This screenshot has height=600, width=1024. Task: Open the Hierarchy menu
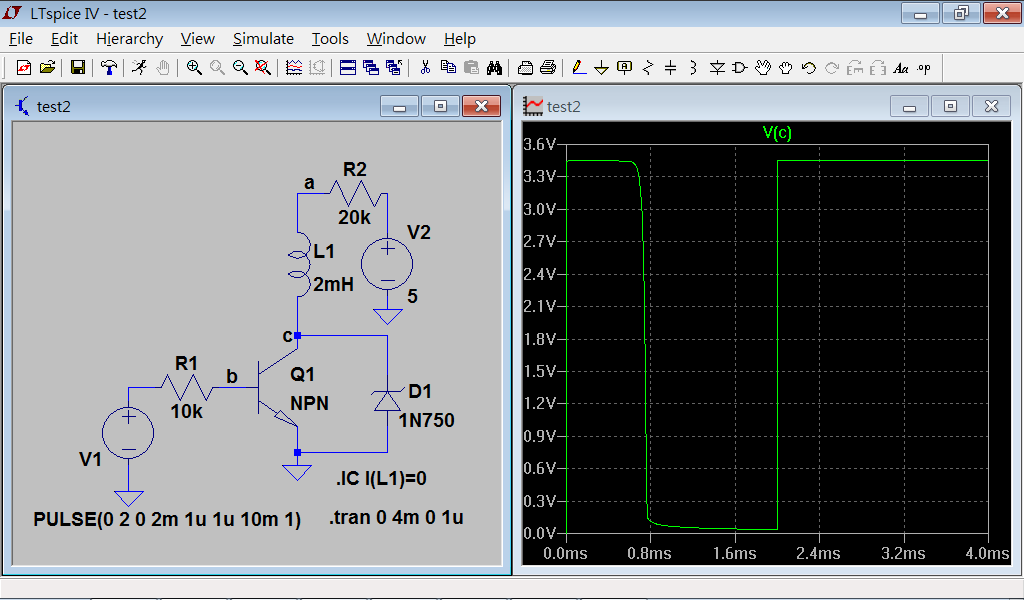click(x=129, y=39)
